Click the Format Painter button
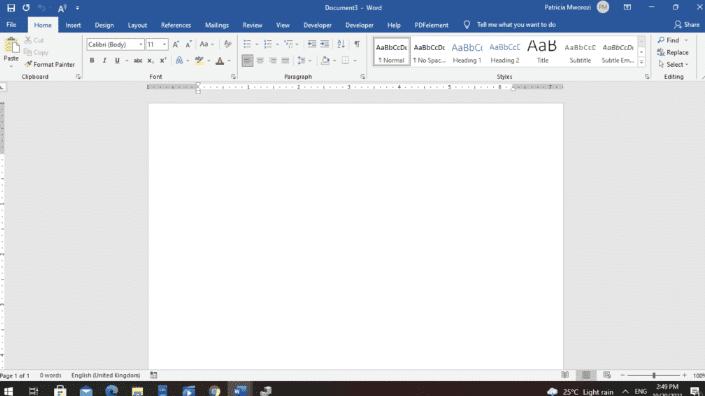The height and width of the screenshot is (396, 705). (x=50, y=64)
